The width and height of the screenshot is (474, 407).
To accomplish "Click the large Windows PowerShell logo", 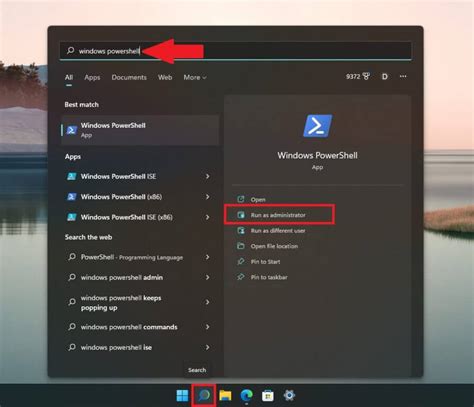I will point(317,126).
